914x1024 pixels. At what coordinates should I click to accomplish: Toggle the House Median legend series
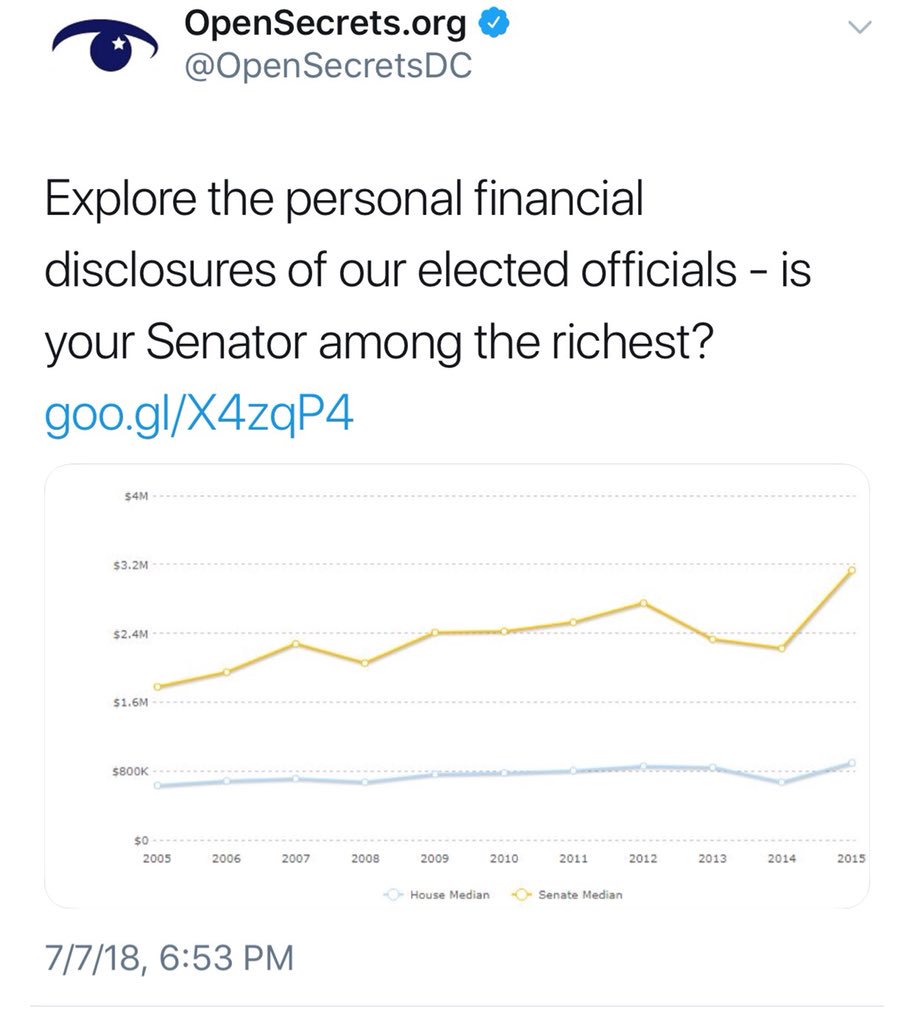(x=438, y=894)
